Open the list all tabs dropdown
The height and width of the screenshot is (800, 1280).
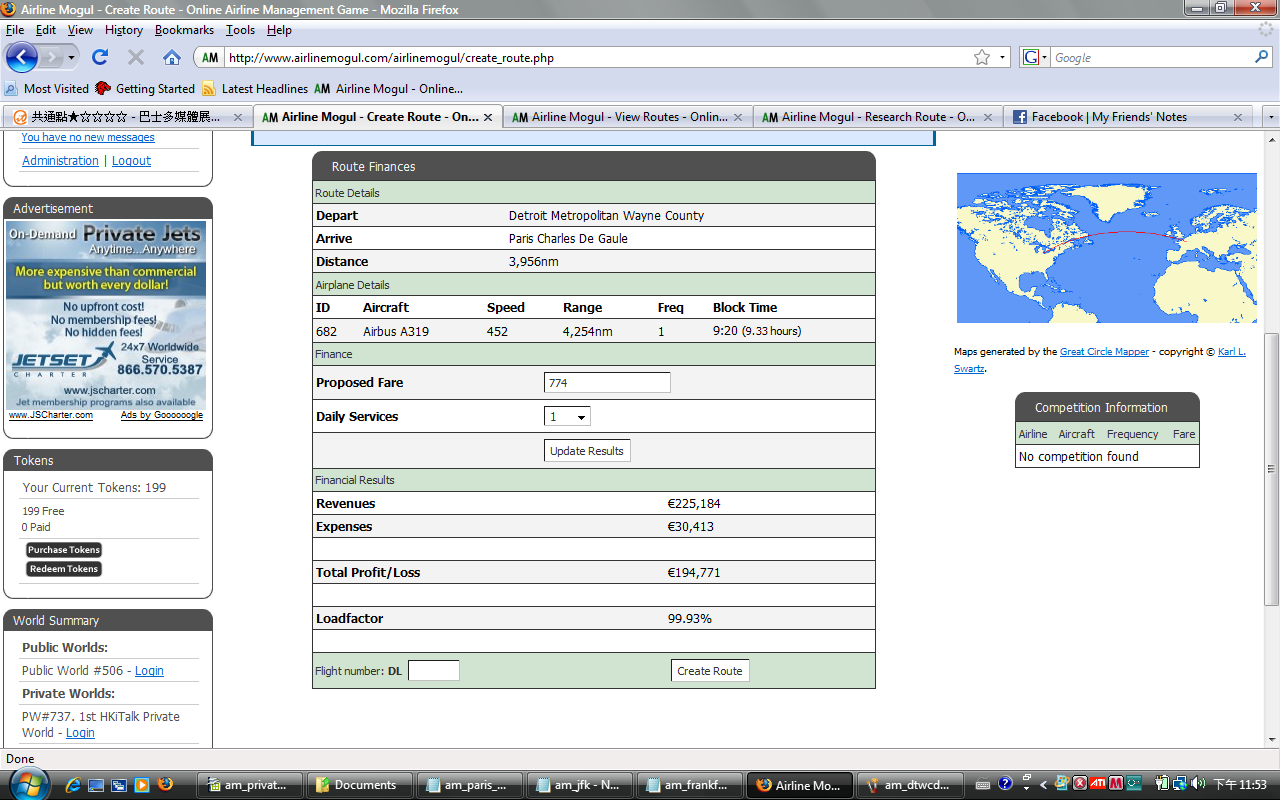[1271, 117]
